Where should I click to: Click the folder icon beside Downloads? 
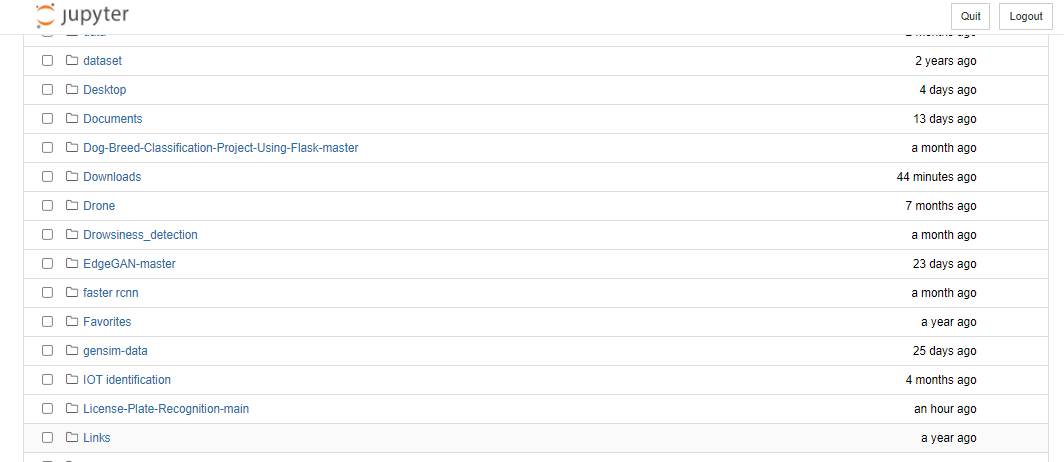click(72, 177)
